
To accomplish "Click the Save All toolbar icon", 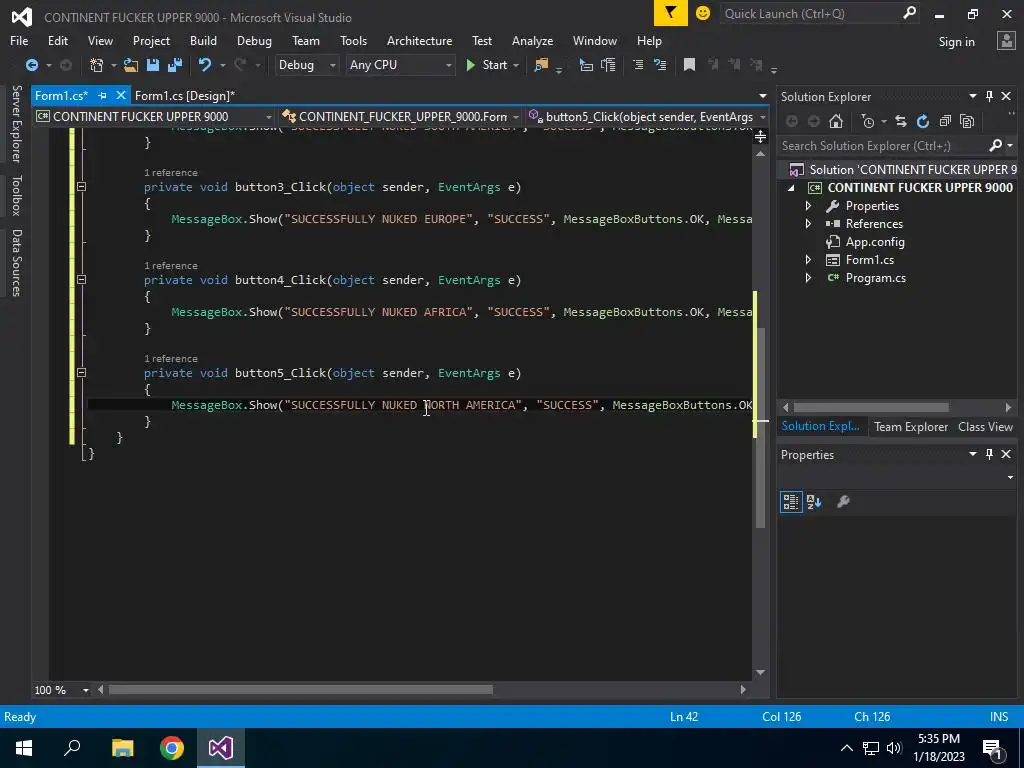I will point(174,65).
